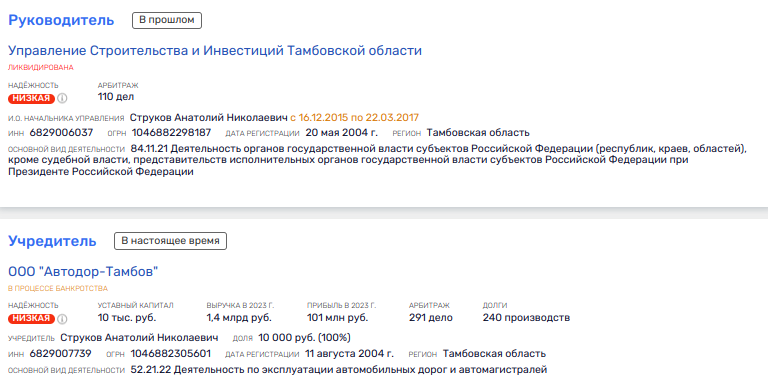Click the share value "10 000 руб. (100%)"
Viewport: 768px width, 389px height.
305,338
